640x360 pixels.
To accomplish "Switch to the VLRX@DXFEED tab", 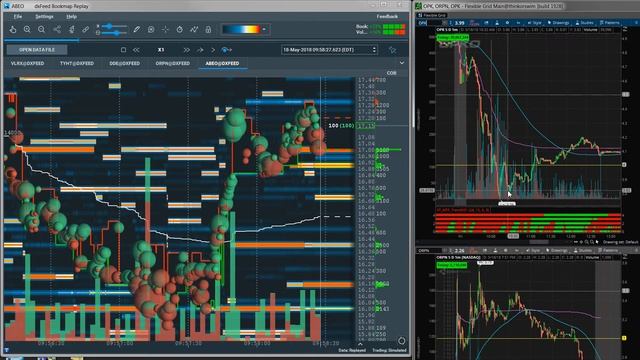I will pos(27,64).
